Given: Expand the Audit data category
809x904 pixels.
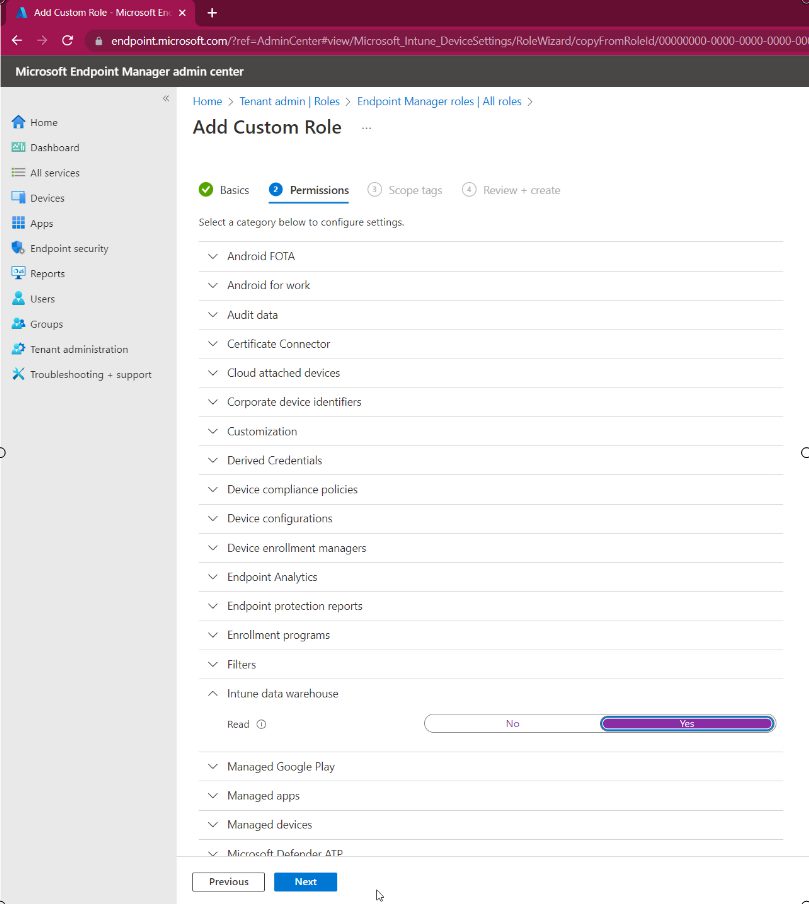Looking at the screenshot, I should pyautogui.click(x=491, y=315).
